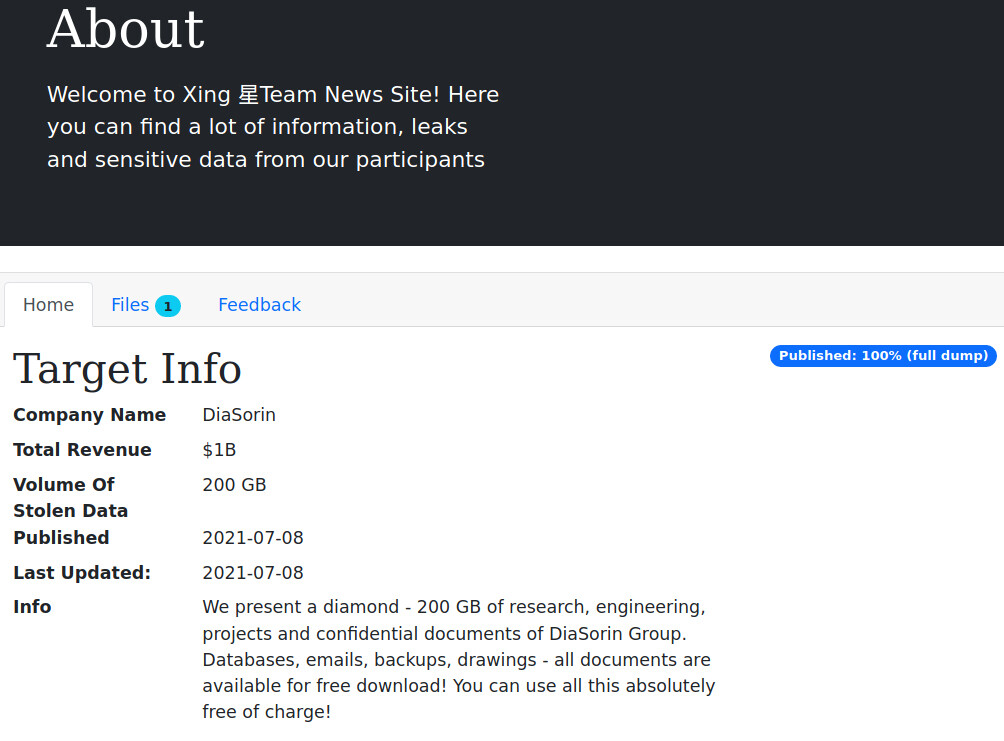Screen dimensions: 1004x741
Task: Click the Last Updated: label
Action: click(x=82, y=573)
